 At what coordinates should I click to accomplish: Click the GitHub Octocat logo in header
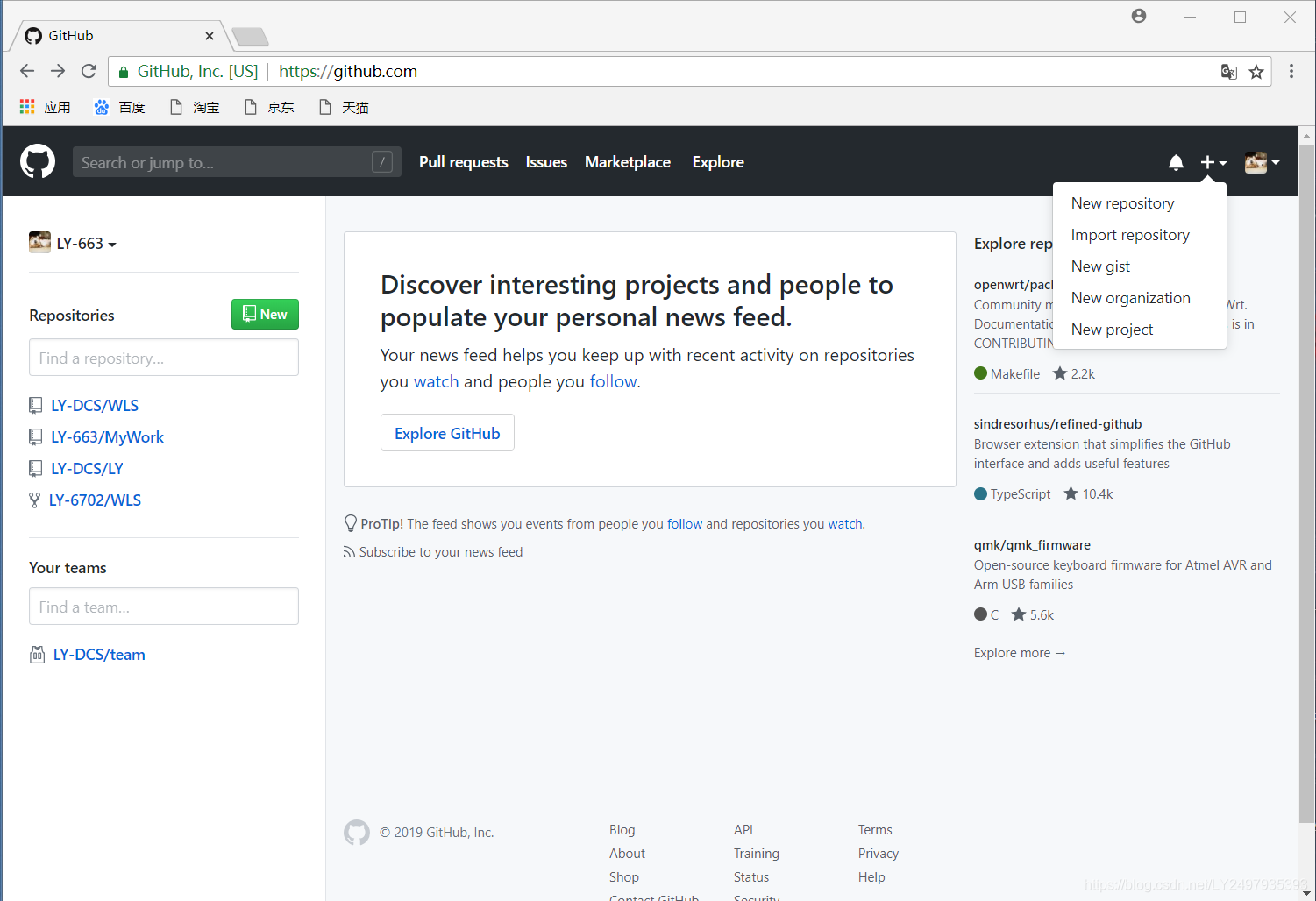click(38, 161)
